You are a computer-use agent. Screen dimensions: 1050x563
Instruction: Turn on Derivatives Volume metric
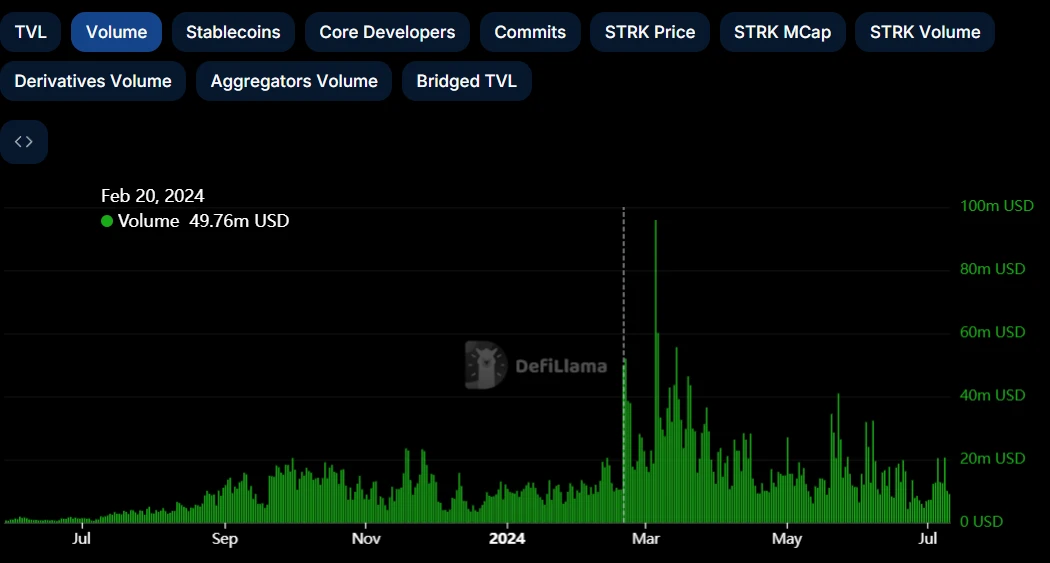click(x=93, y=81)
